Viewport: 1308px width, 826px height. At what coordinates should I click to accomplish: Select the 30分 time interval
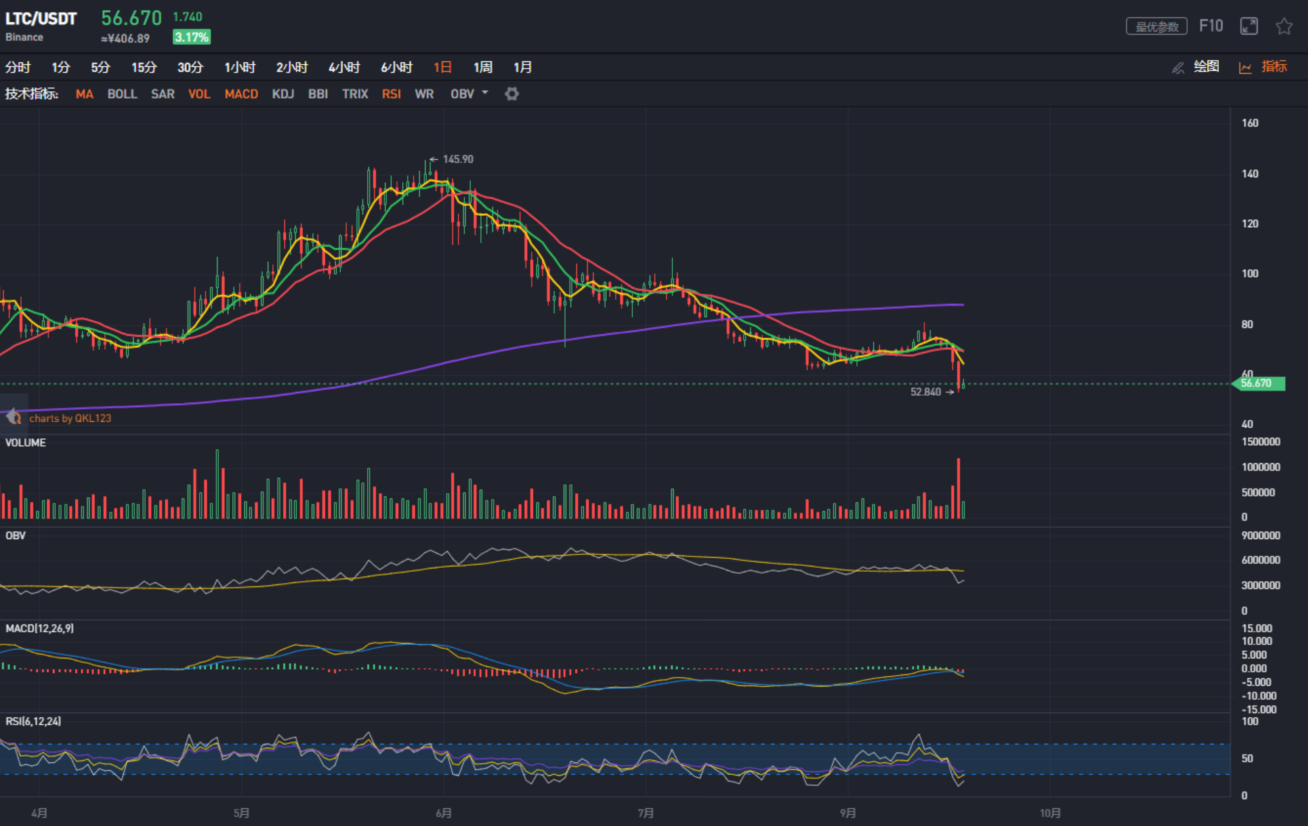click(x=191, y=68)
